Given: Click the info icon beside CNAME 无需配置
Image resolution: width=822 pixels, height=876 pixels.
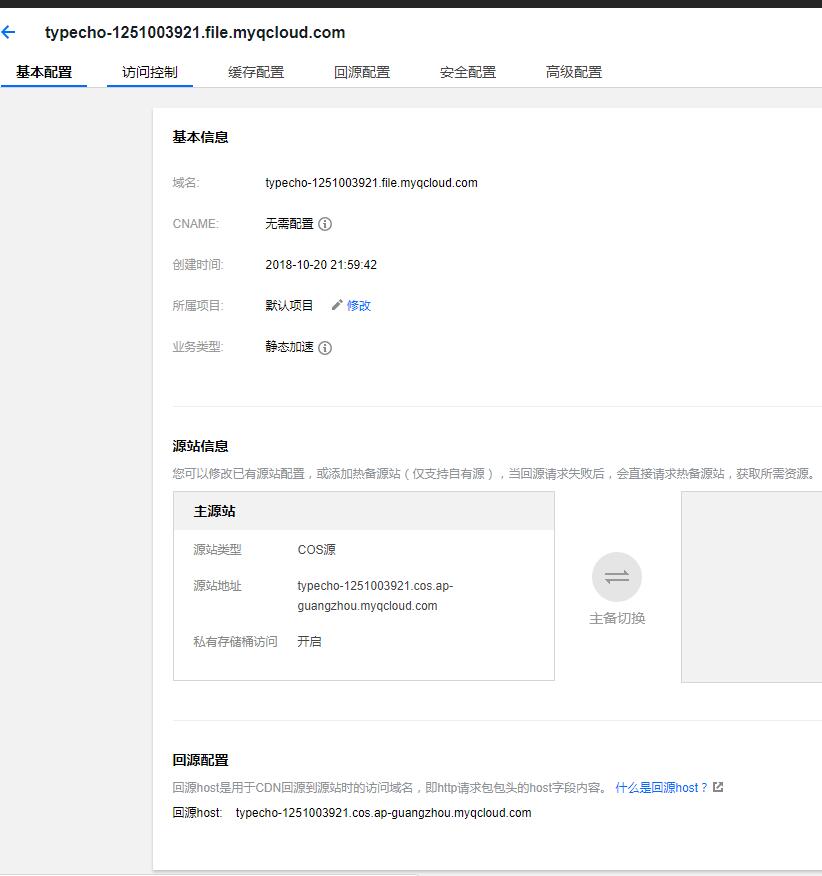Looking at the screenshot, I should (x=325, y=225).
